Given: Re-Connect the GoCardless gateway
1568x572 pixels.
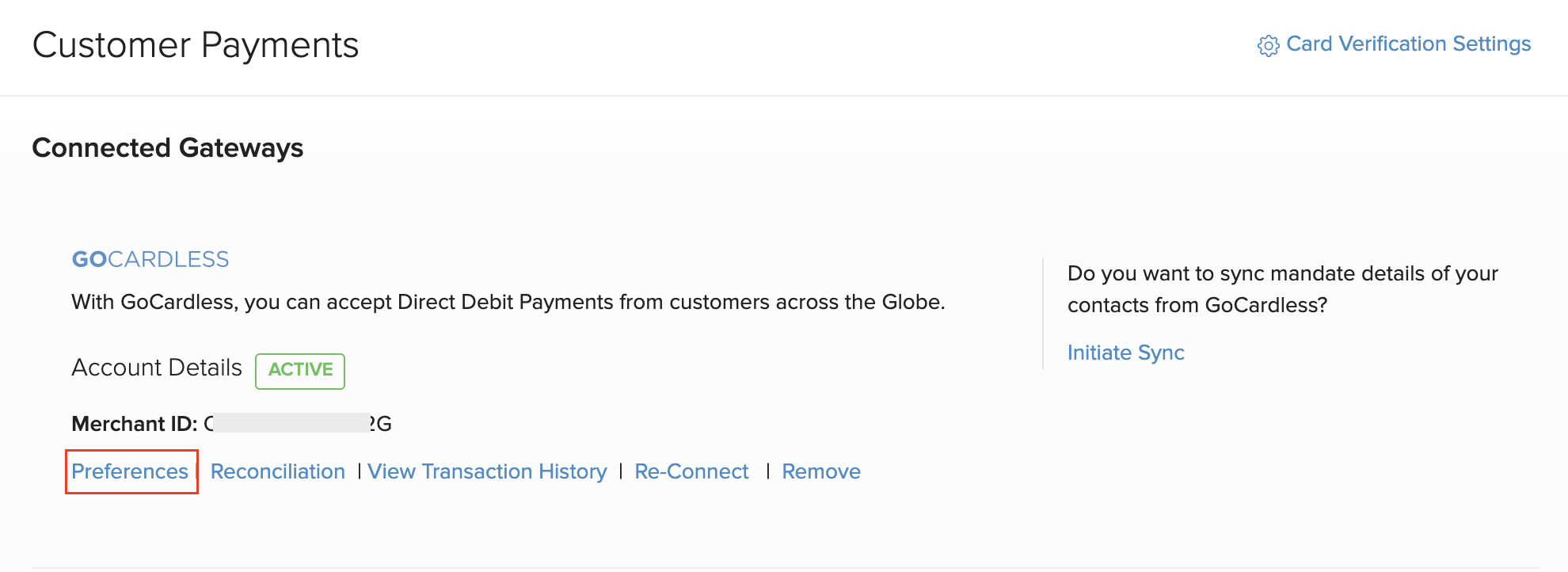Looking at the screenshot, I should pyautogui.click(x=691, y=471).
